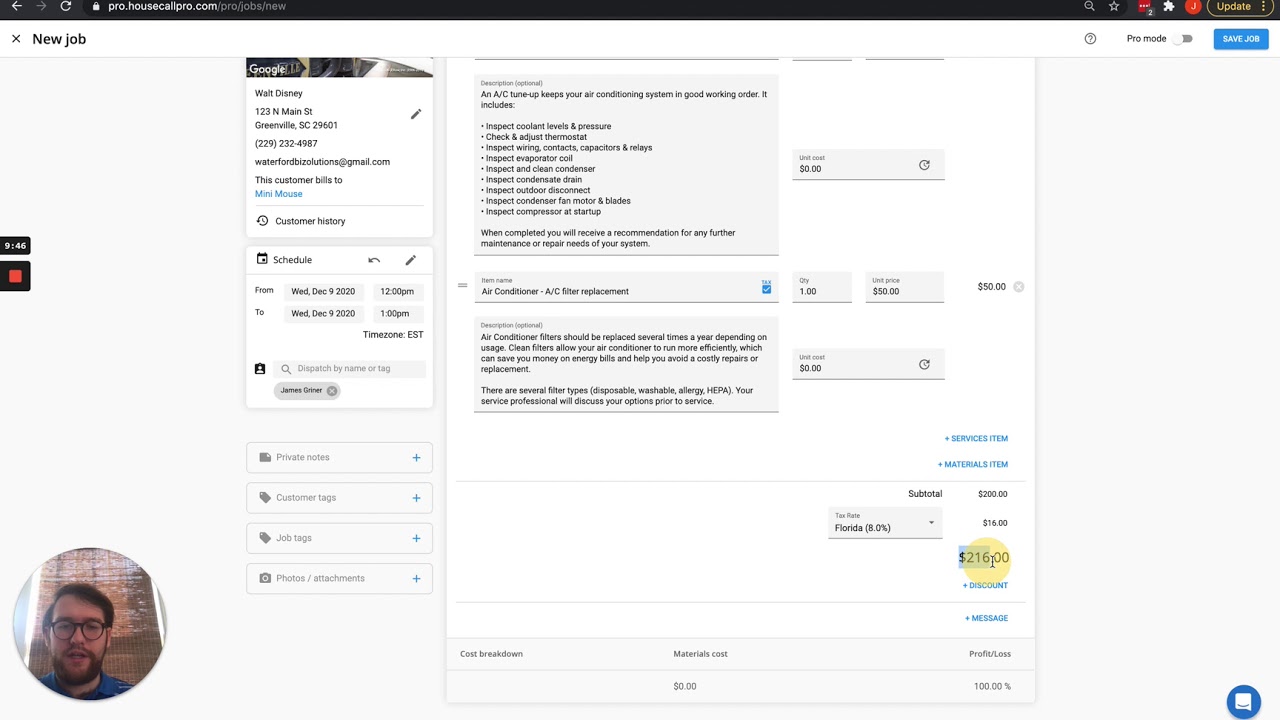Click Dispatch by name or tag field
Image resolution: width=1280 pixels, height=720 pixels.
[351, 368]
